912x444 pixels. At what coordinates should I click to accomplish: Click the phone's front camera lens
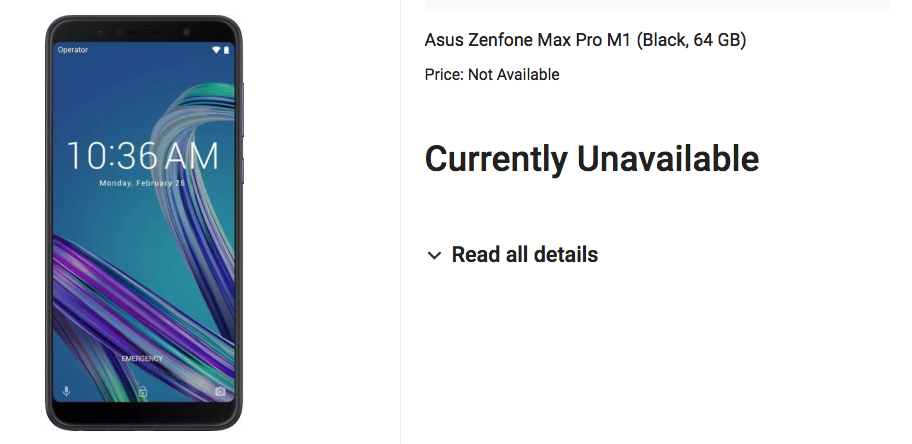[185, 31]
